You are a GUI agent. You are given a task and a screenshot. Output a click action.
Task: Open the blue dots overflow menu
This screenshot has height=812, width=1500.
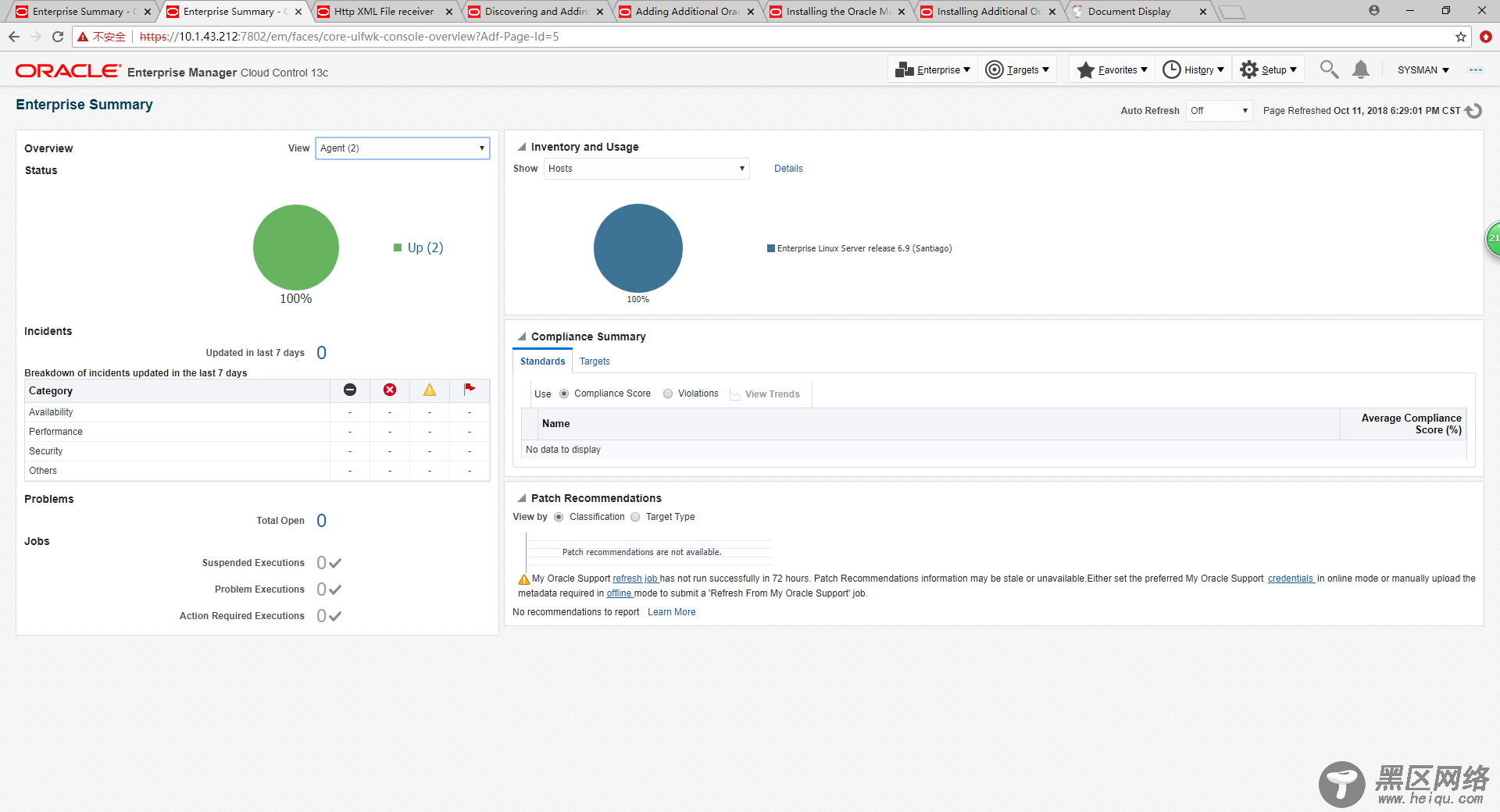tap(1476, 70)
